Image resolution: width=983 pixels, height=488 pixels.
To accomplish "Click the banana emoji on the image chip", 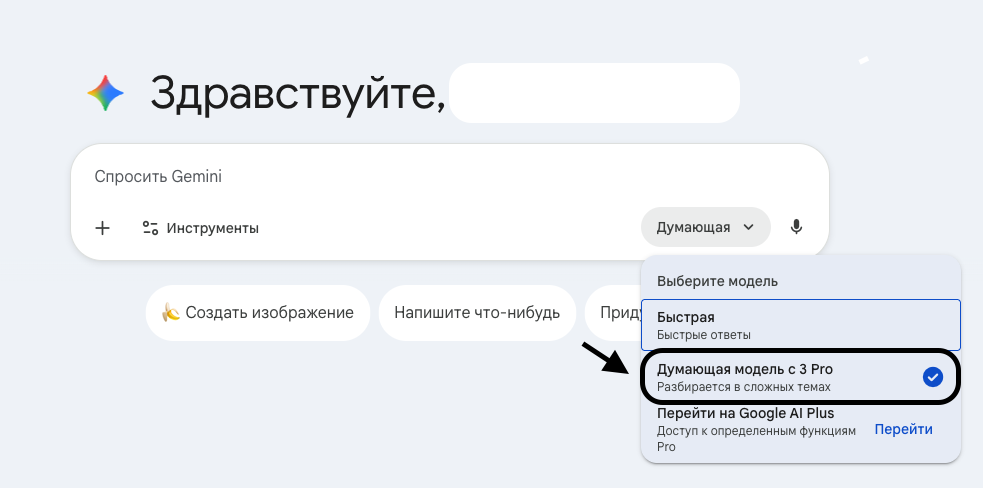I will 170,313.
